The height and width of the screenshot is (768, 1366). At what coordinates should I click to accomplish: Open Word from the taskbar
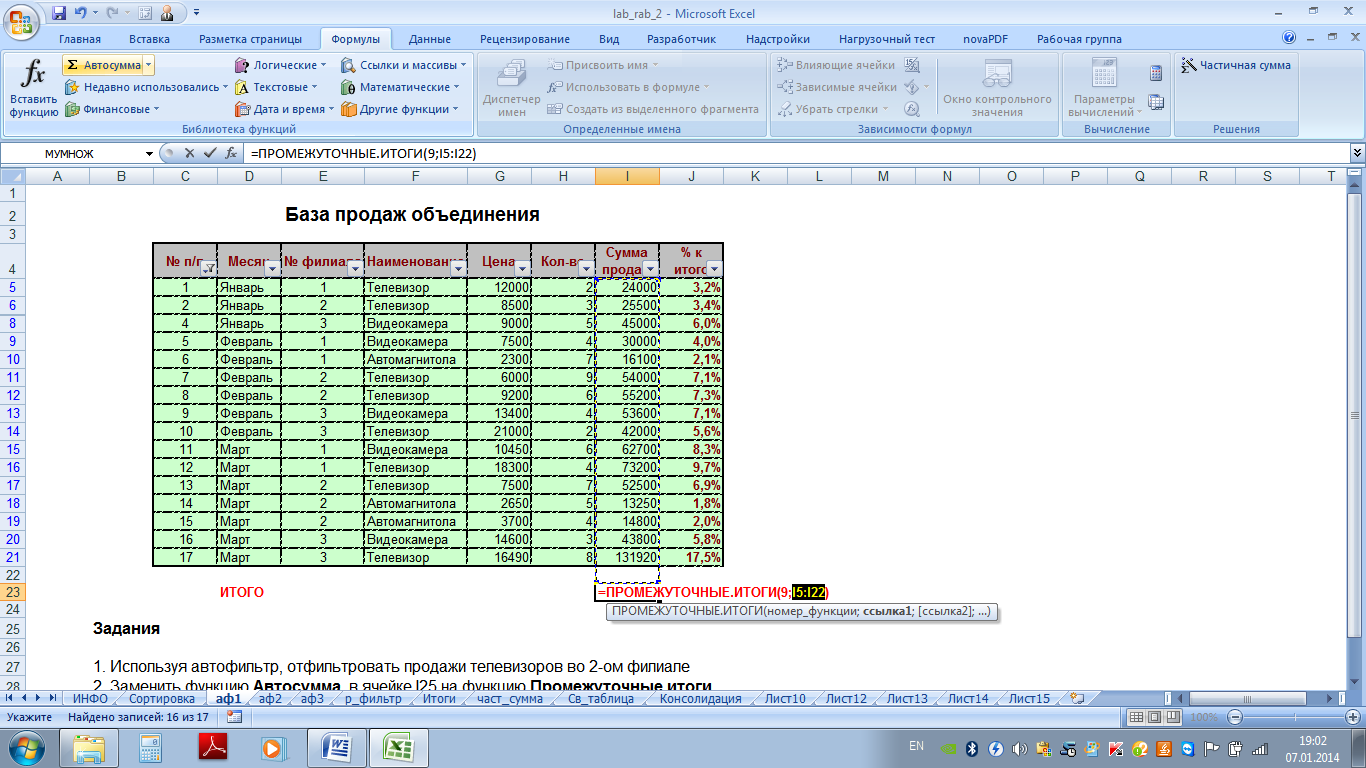(336, 747)
